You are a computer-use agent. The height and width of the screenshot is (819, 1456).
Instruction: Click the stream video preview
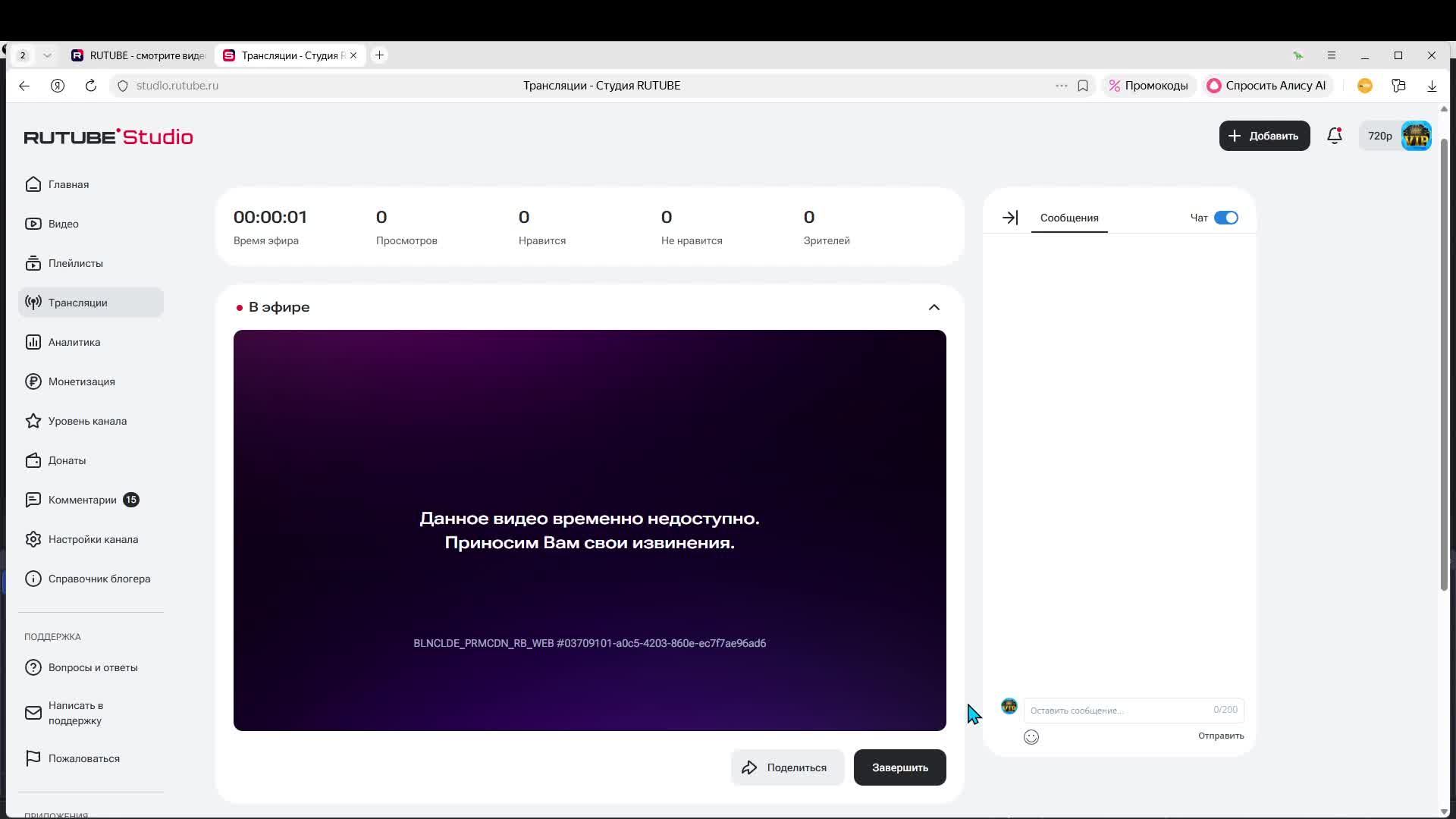tap(590, 530)
